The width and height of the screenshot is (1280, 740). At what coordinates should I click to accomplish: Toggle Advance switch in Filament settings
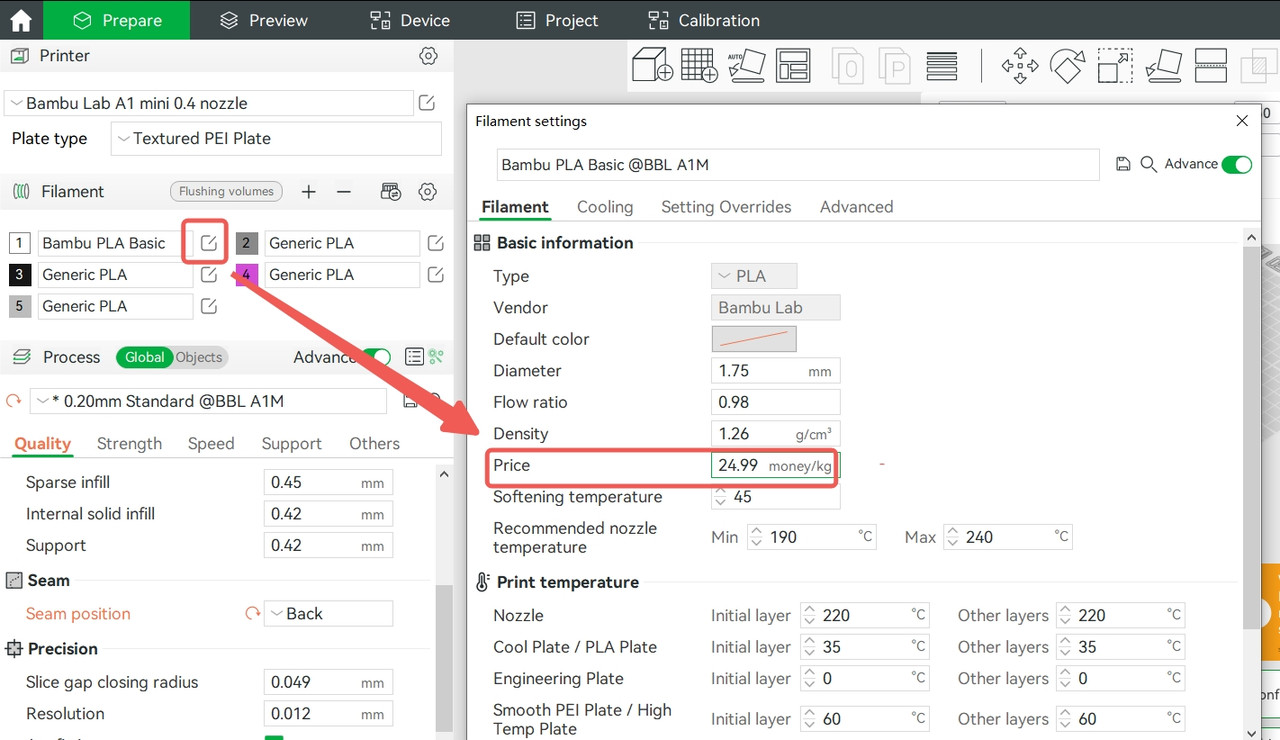[1237, 164]
